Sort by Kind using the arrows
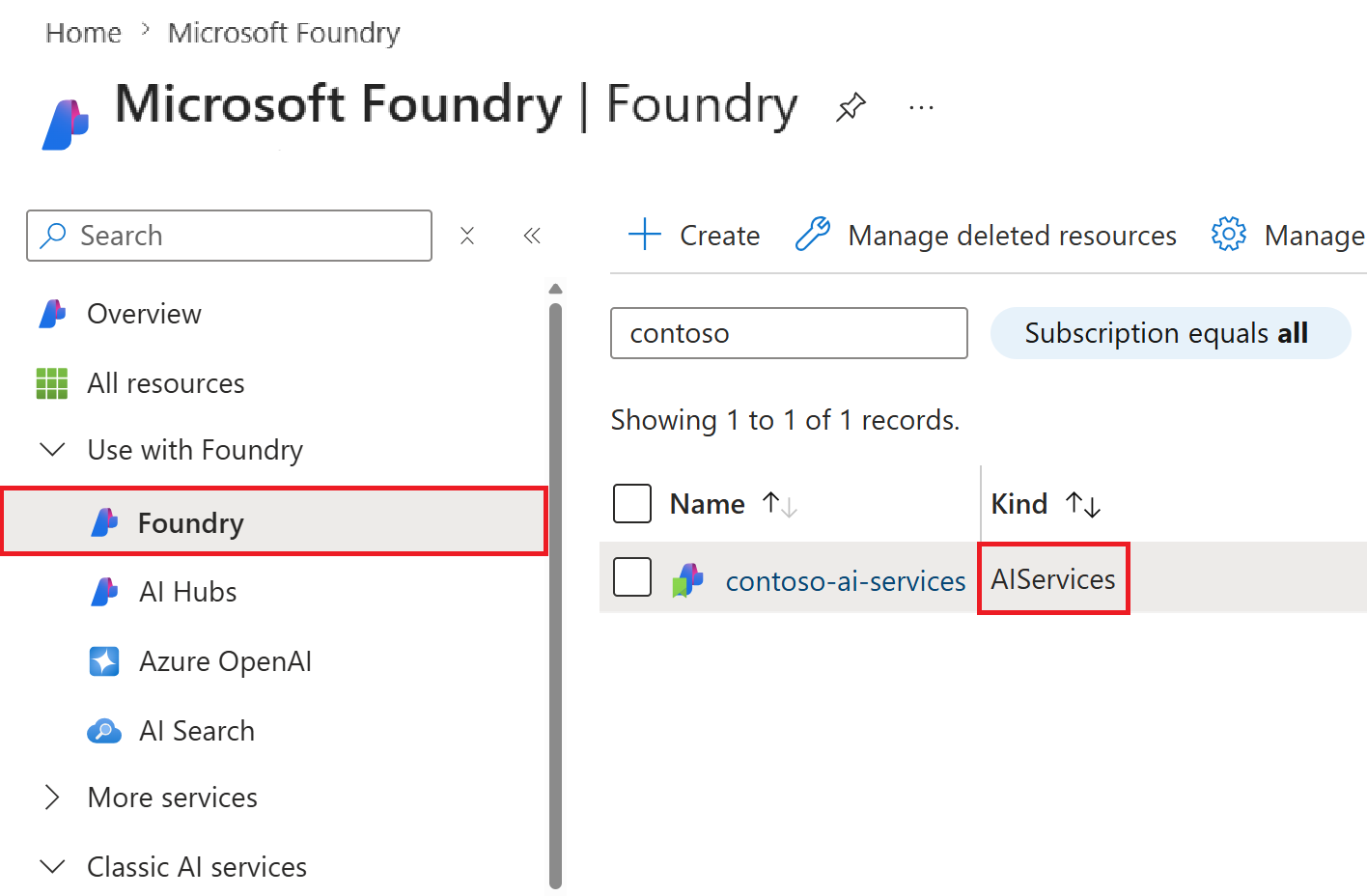1367x896 pixels. pos(1083,504)
